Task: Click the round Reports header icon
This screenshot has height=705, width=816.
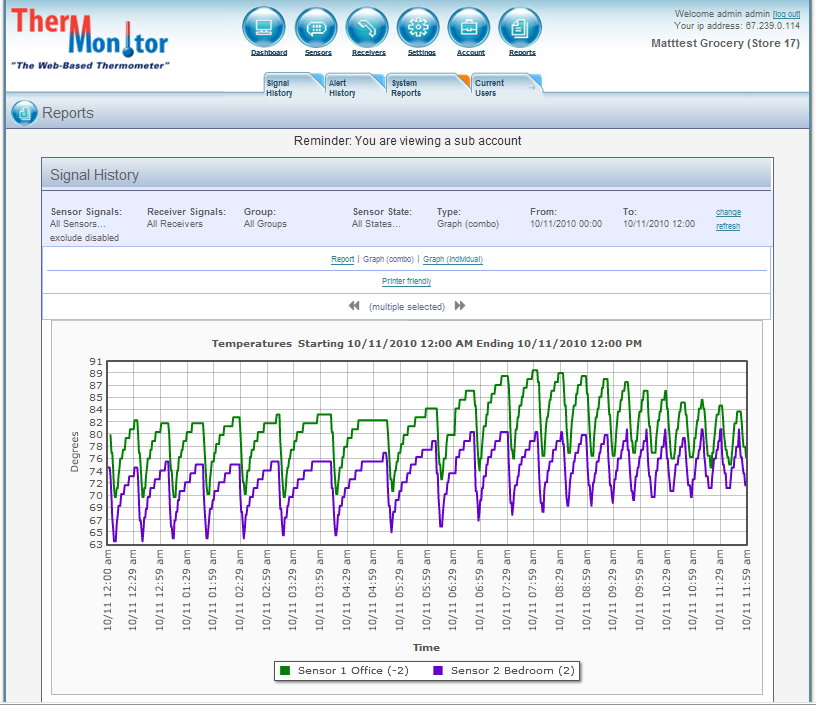Action: click(x=24, y=113)
